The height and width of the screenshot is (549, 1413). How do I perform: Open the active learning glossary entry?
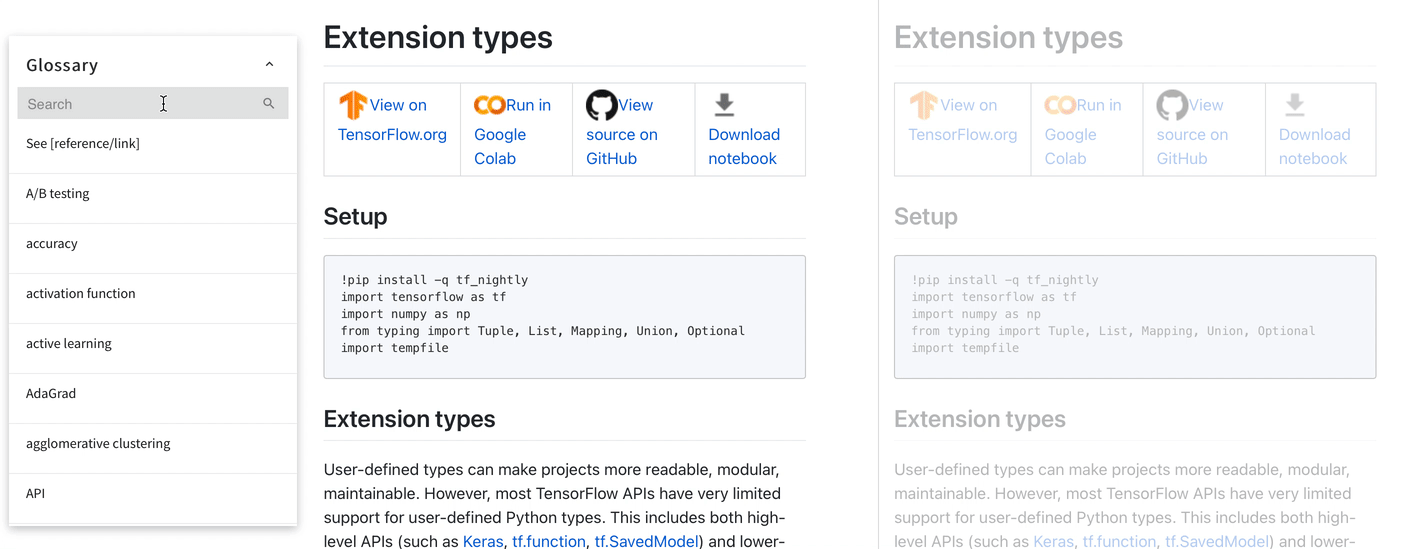coord(153,344)
